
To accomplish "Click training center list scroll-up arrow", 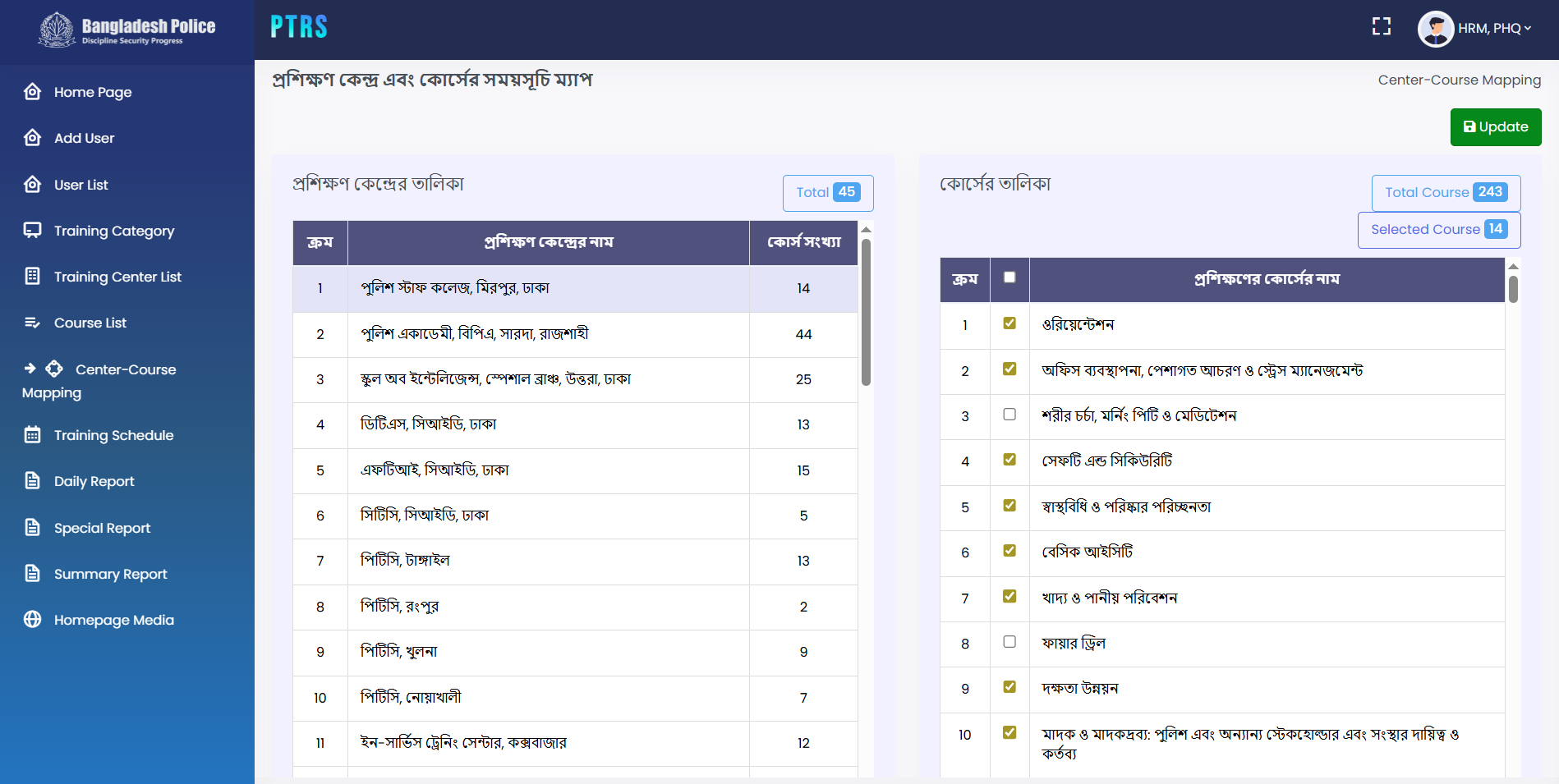I will click(x=866, y=230).
